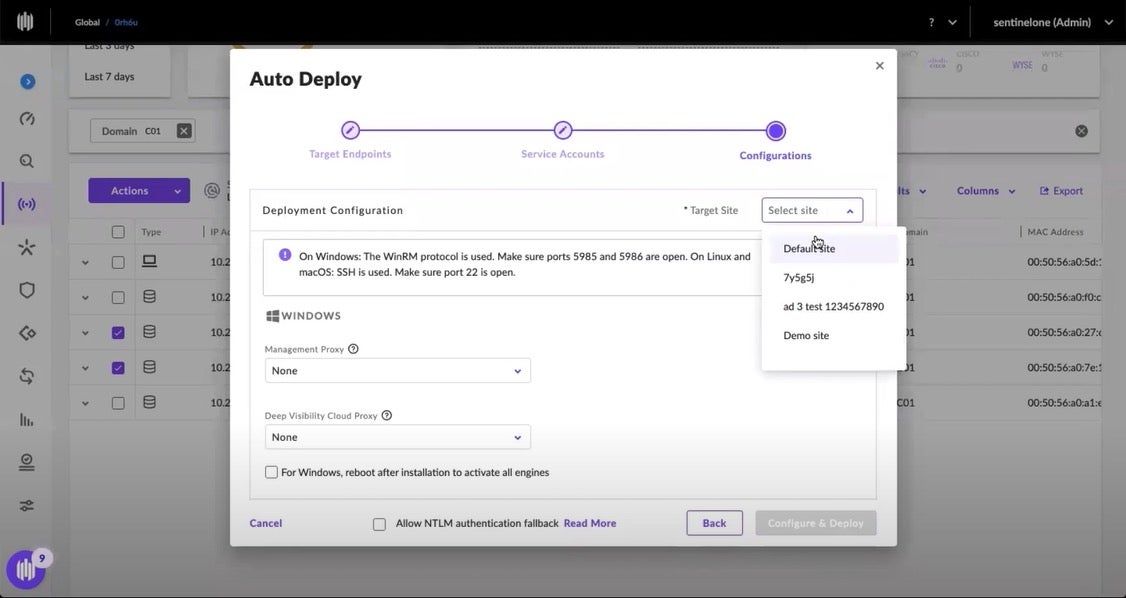Open the Ranger network discovery sidebar icon
The width and height of the screenshot is (1126, 598).
point(27,204)
